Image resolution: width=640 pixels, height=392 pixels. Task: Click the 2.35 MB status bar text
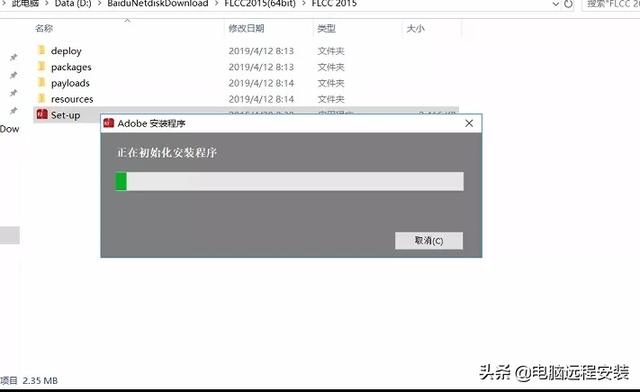click(x=40, y=381)
